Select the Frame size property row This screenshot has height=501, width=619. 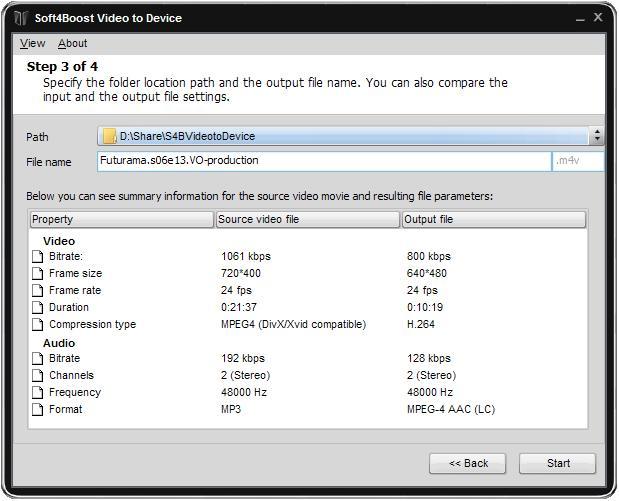tap(308, 273)
